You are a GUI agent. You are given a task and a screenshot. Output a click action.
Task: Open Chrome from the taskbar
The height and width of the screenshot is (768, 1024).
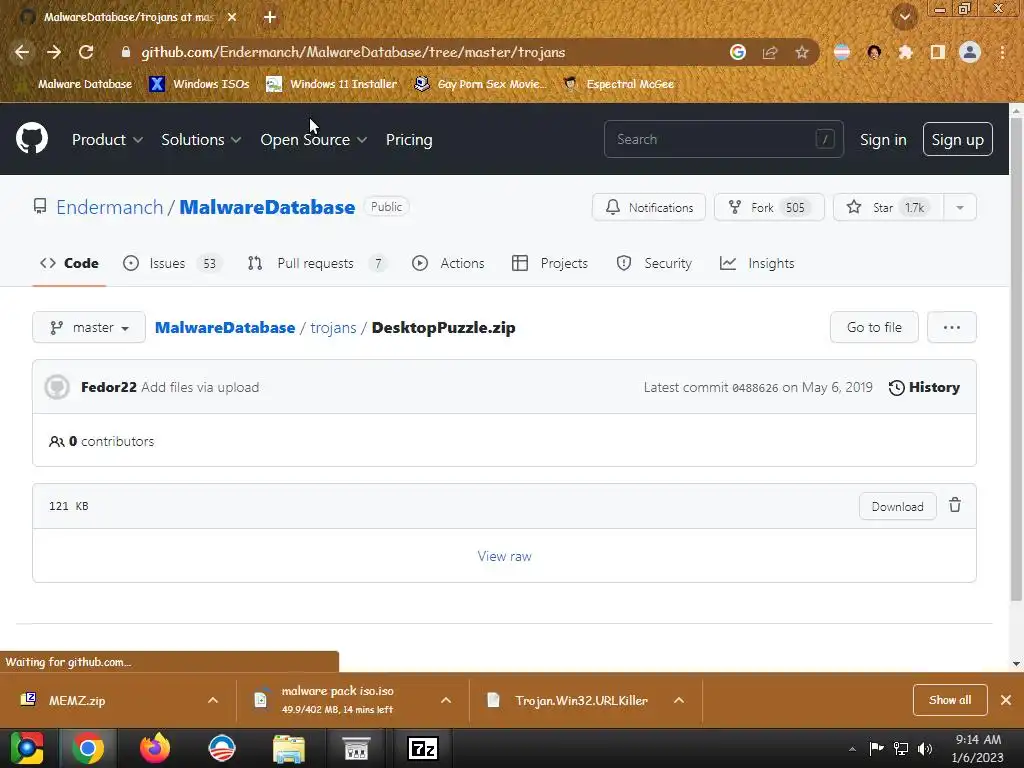pos(88,748)
